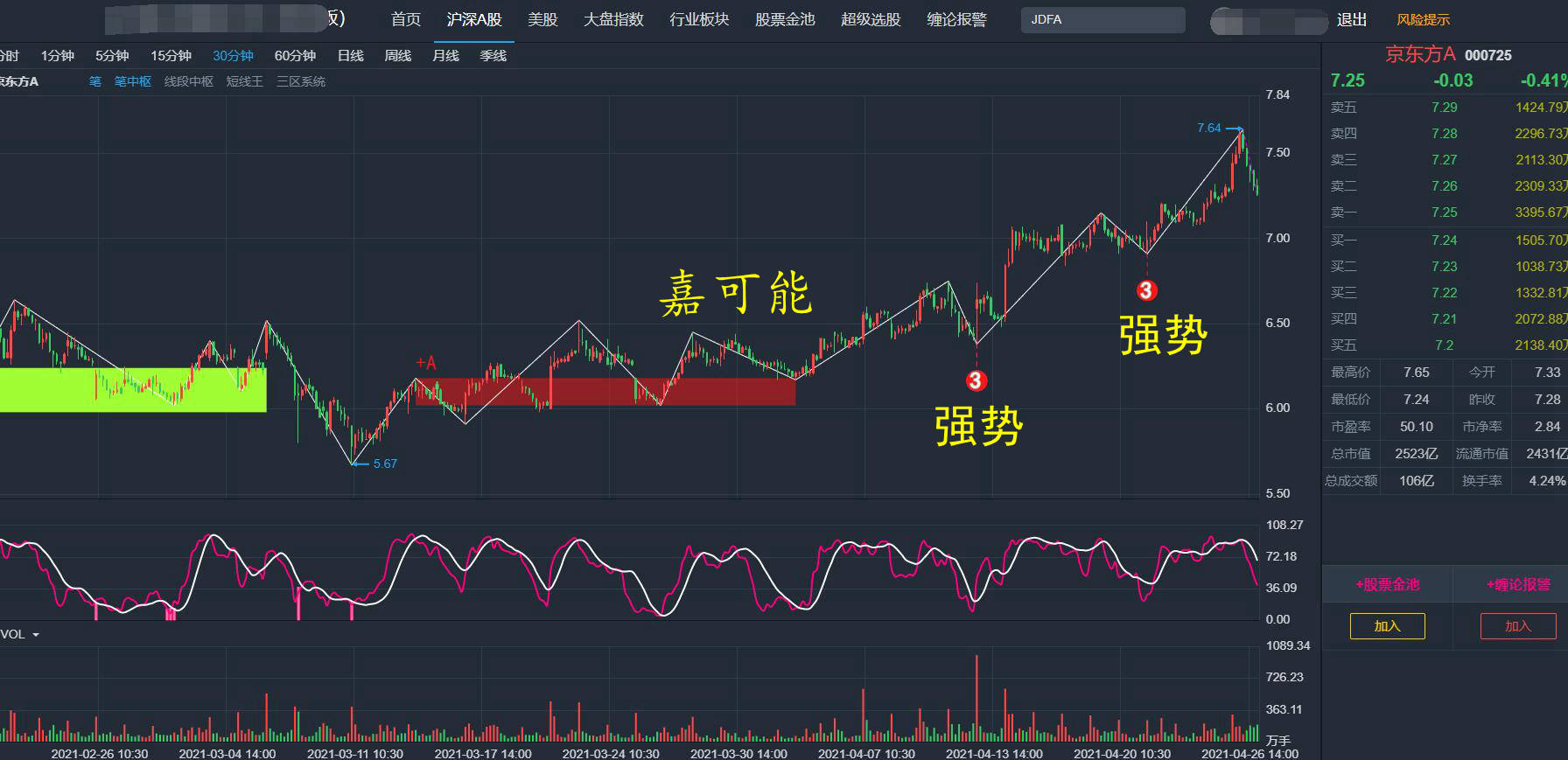This screenshot has width=1568, height=760.
Task: Click the red 笔中枢 zone rectangle
Action: click(x=605, y=391)
